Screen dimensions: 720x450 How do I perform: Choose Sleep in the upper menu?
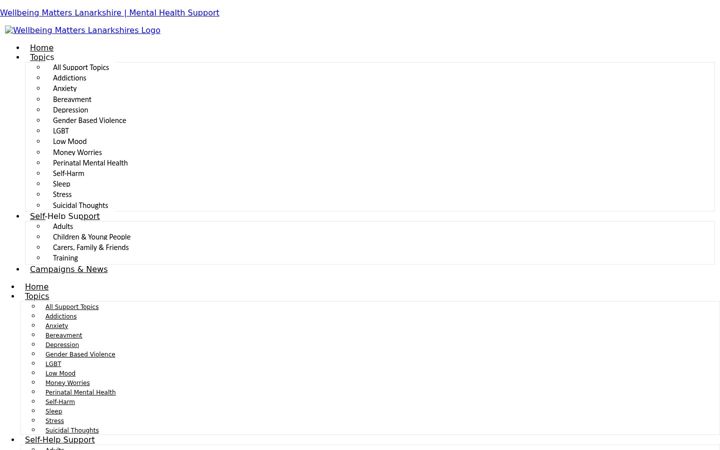coord(62,184)
